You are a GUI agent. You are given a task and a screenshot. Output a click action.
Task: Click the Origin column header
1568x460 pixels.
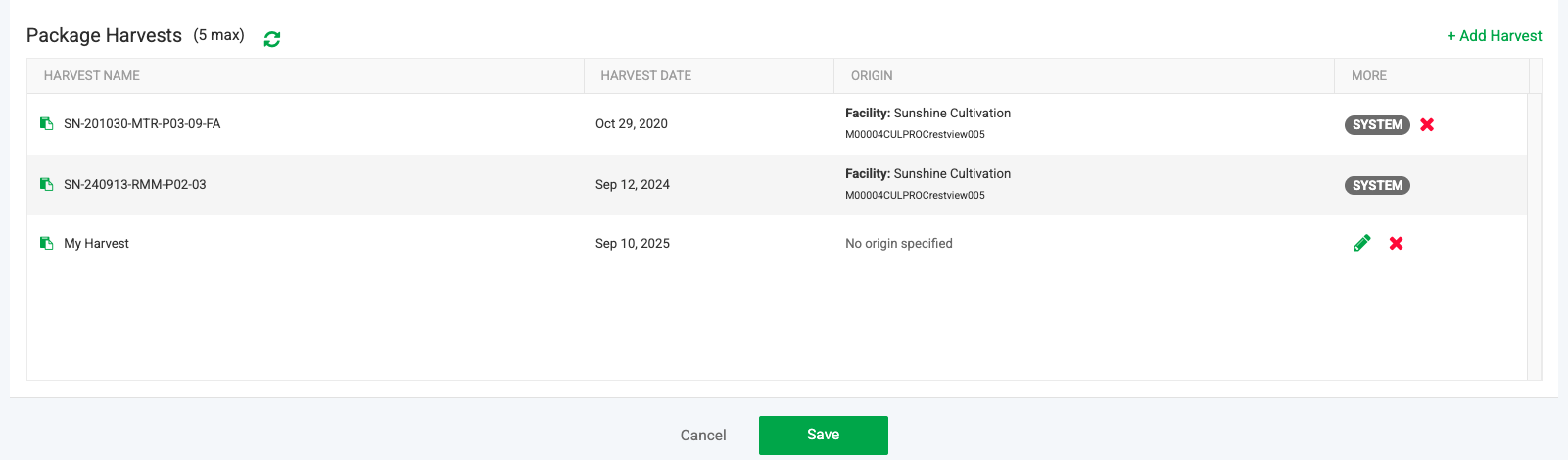(872, 75)
